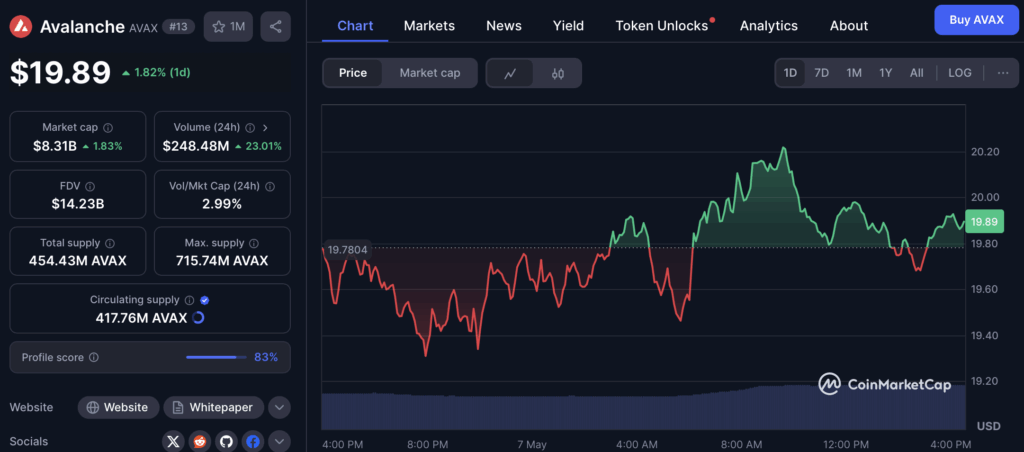1024x452 pixels.
Task: Click the 7 May date axis label
Action: click(x=531, y=444)
